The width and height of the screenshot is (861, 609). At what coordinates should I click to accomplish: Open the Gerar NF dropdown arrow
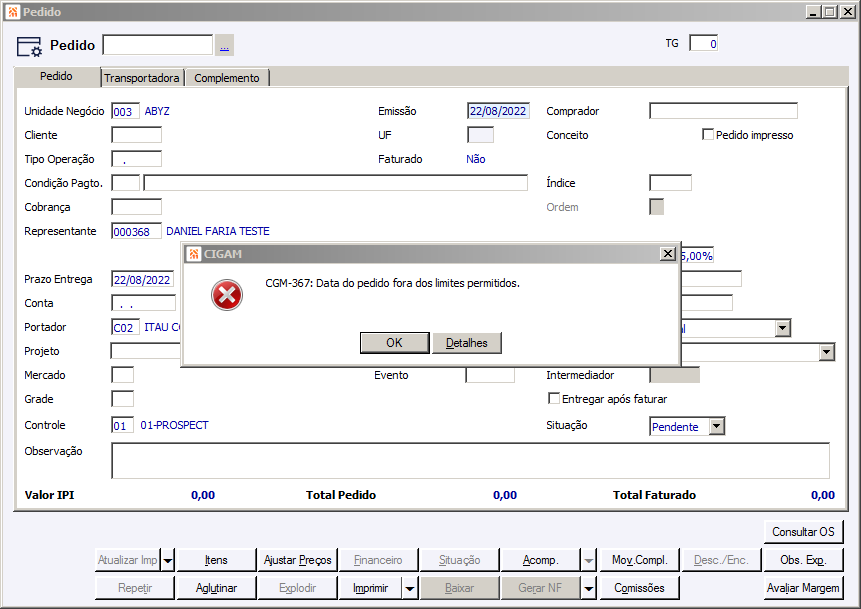pos(589,588)
